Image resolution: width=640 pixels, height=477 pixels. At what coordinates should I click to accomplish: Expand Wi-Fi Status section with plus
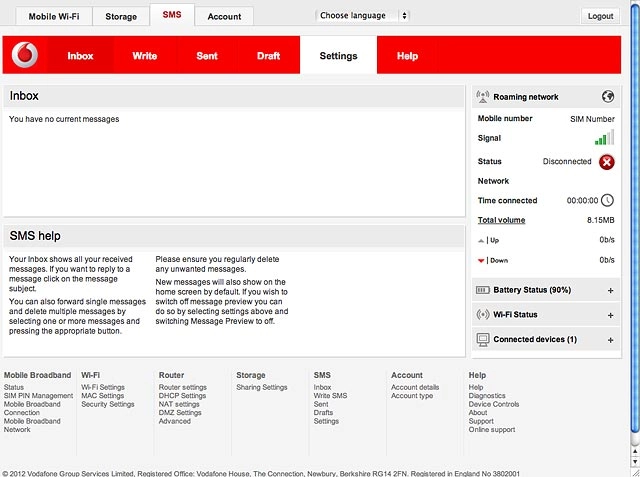[611, 315]
